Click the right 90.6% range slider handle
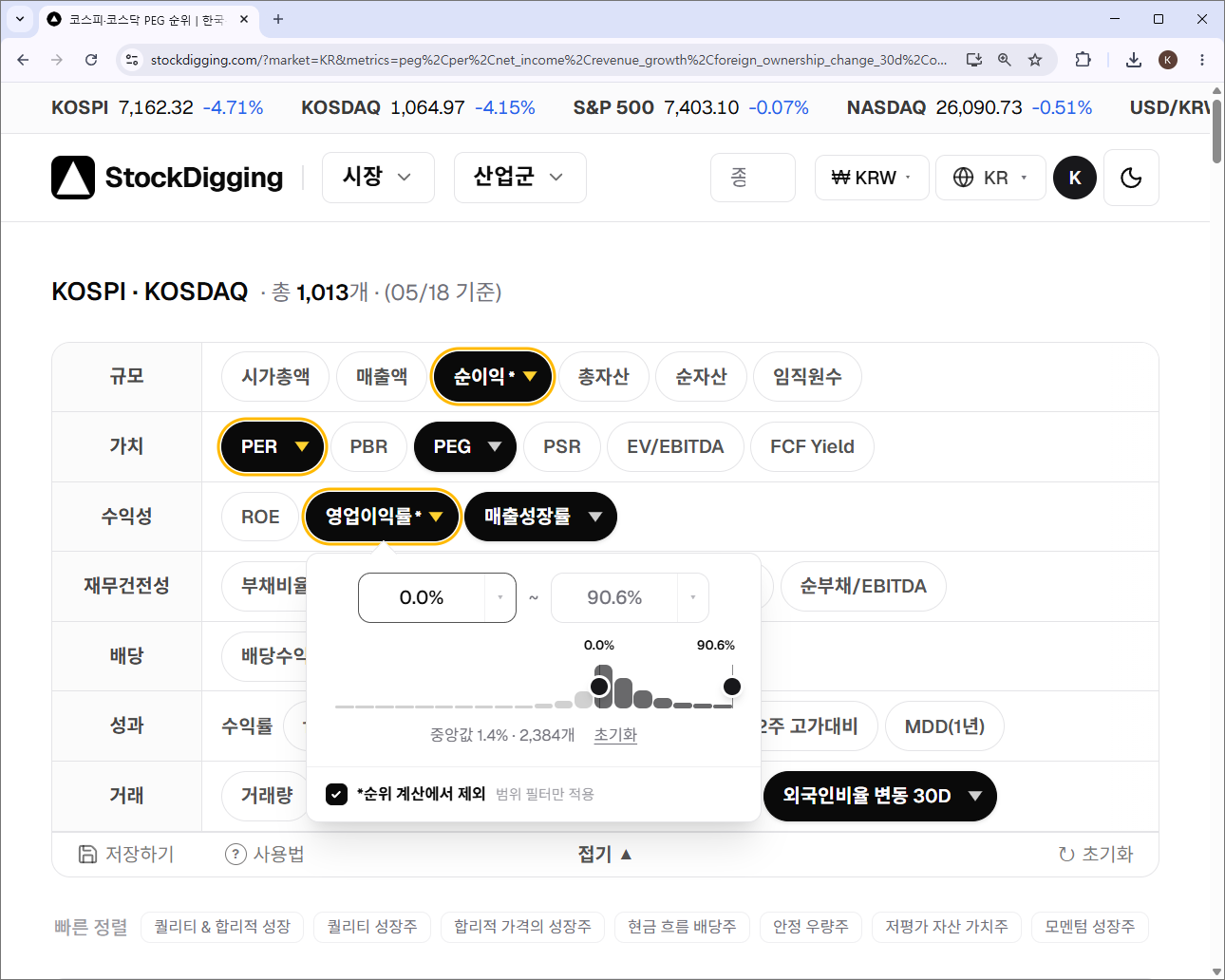 coord(732,687)
